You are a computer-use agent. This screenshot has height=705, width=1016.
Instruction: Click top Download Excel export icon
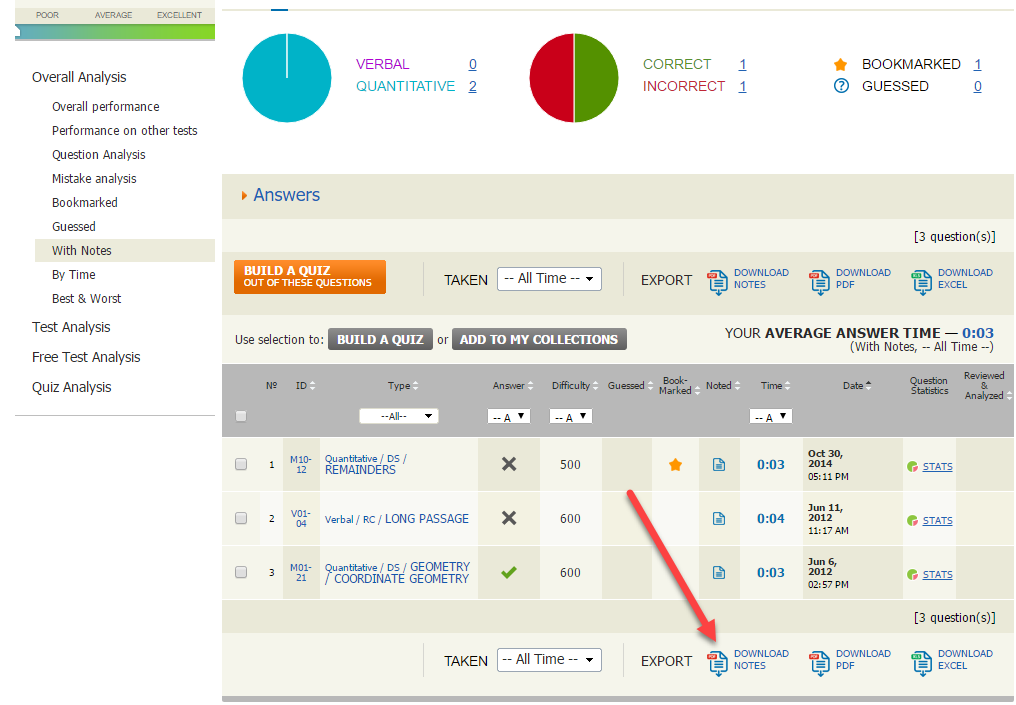click(922, 280)
